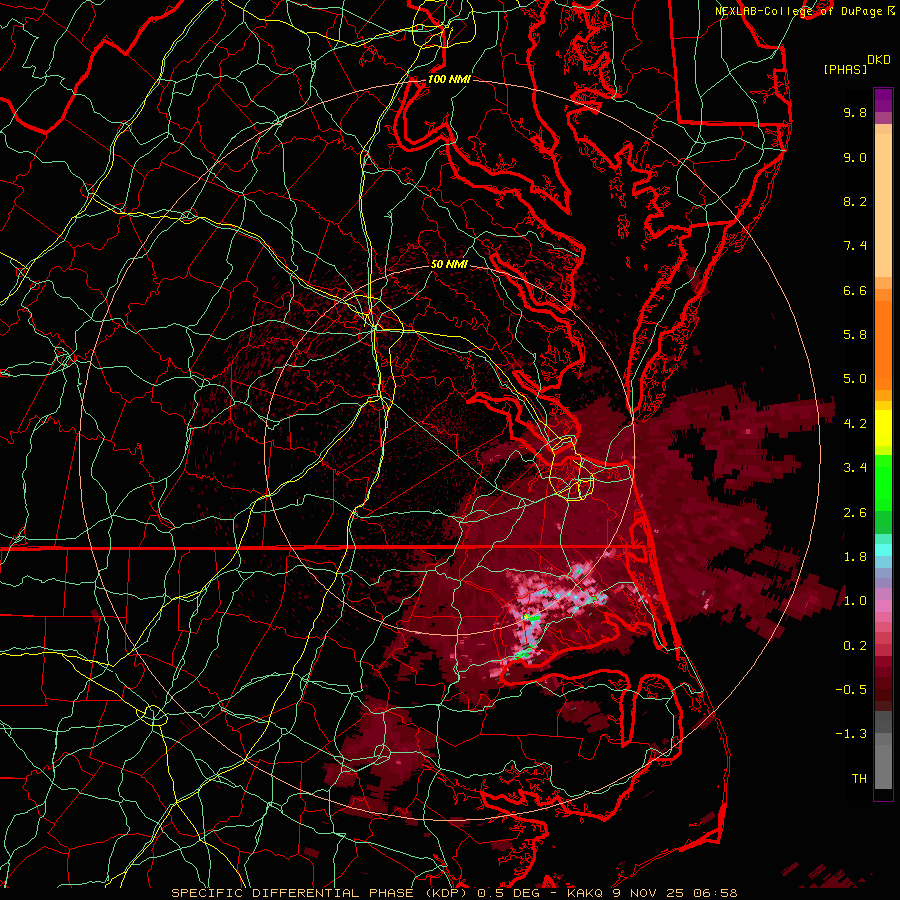Image resolution: width=900 pixels, height=900 pixels.
Task: Pick the purple swatch atop the color bar
Action: pyautogui.click(x=883, y=101)
